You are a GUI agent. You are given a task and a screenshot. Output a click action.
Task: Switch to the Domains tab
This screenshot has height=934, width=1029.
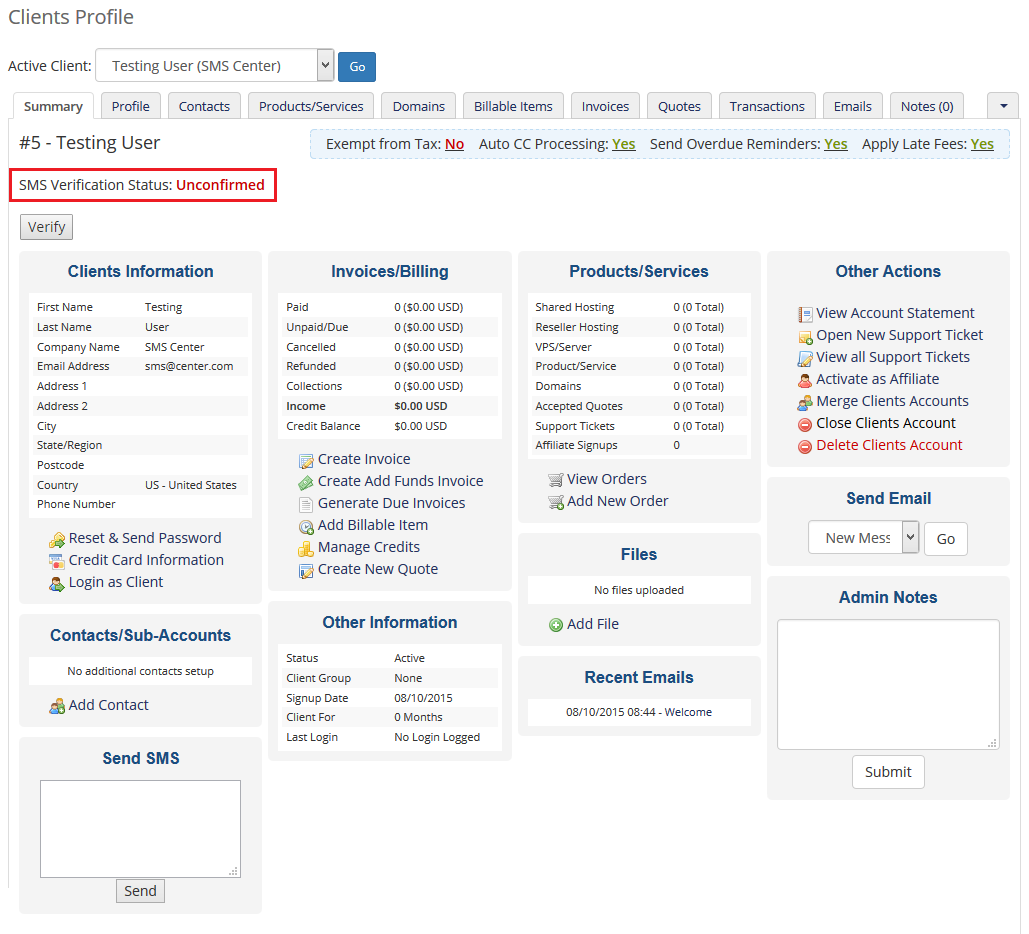click(419, 106)
